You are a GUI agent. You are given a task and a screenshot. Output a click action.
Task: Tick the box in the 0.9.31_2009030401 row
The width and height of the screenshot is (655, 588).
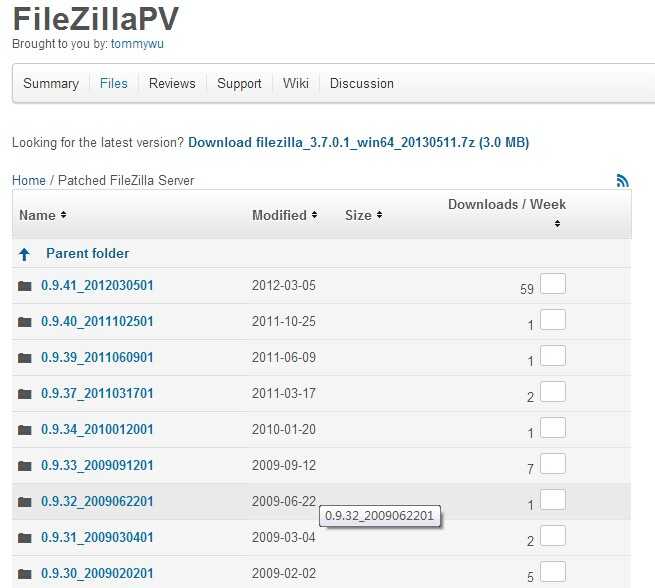553,535
